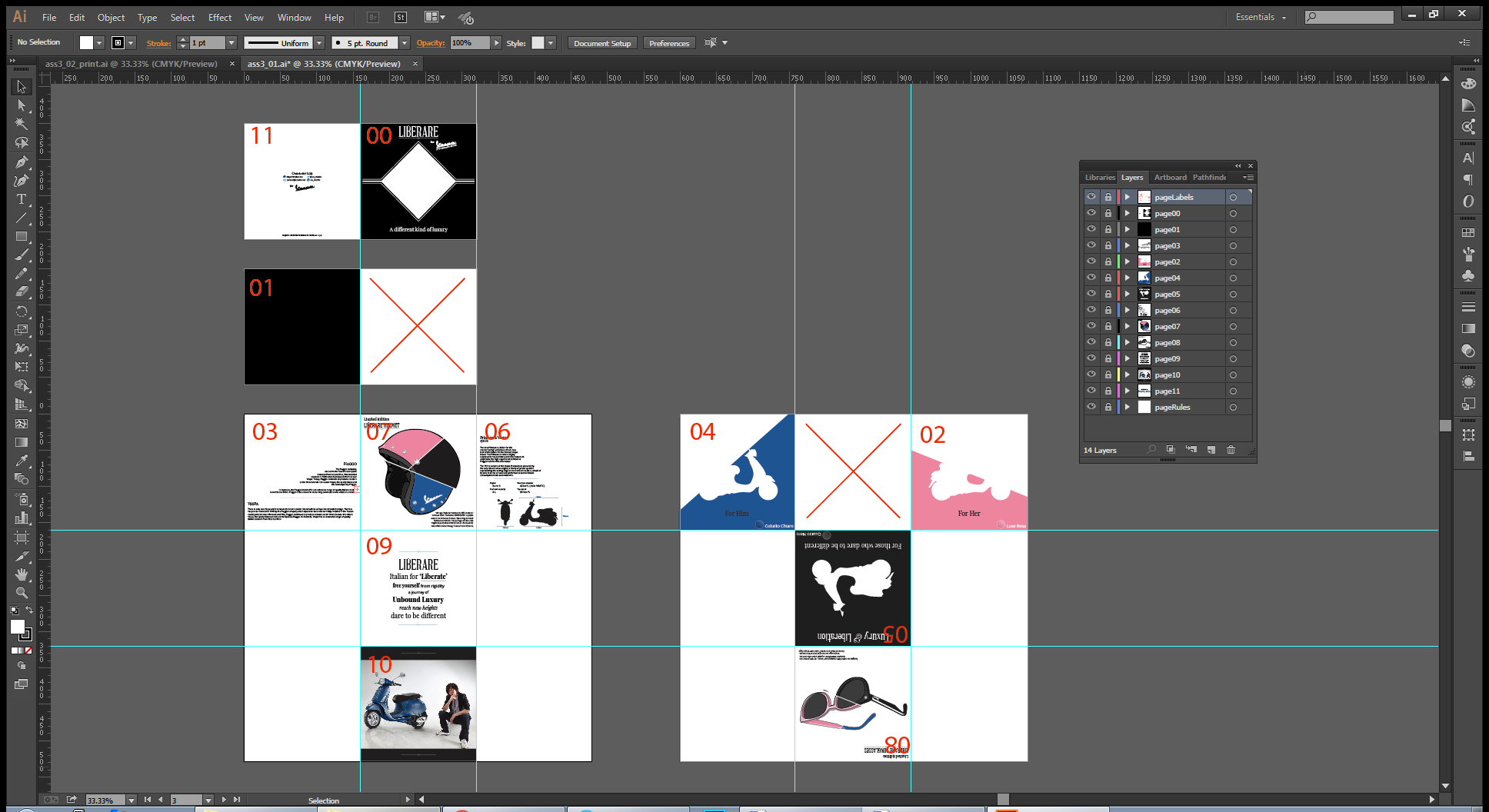Viewport: 1489px width, 812px height.
Task: Click target circle for page05 layer
Action: (1233, 294)
